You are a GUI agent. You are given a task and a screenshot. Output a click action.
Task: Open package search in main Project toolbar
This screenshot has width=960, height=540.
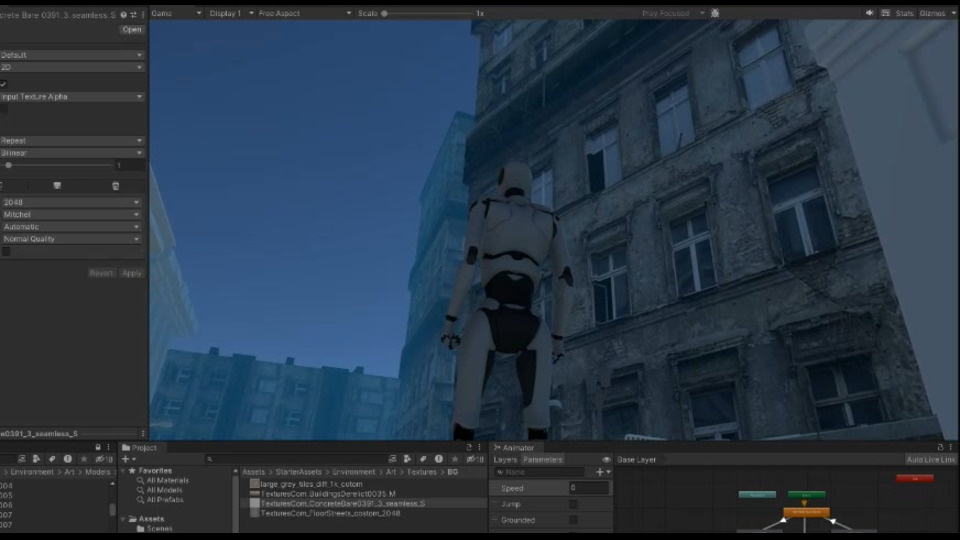392,459
